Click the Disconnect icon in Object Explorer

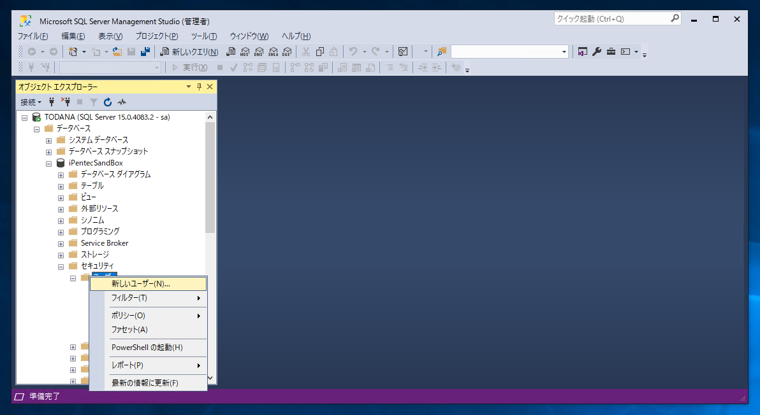click(x=66, y=102)
